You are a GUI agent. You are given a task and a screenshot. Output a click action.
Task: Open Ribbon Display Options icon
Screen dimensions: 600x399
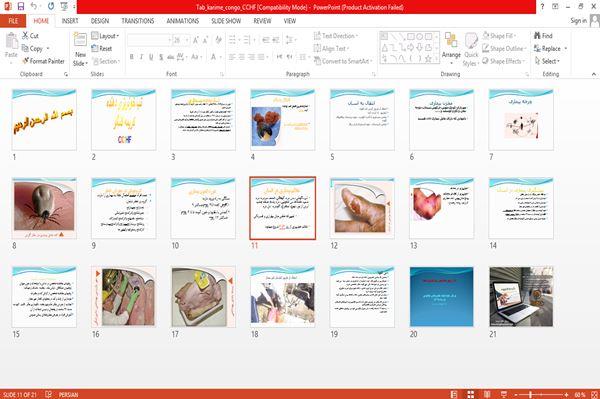coord(555,7)
